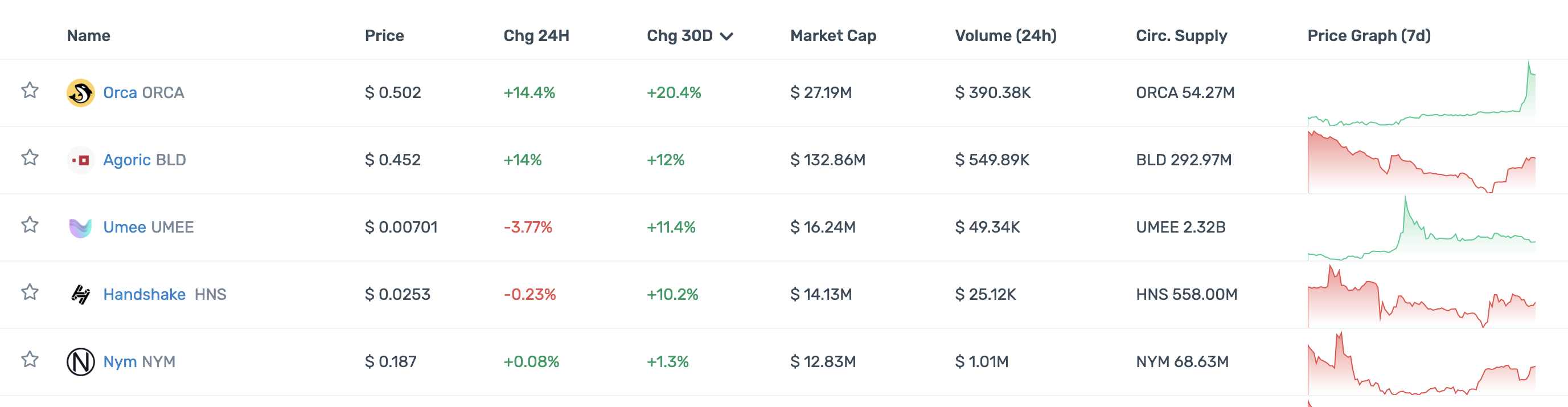Sort by Chg 24H column header

tap(536, 36)
